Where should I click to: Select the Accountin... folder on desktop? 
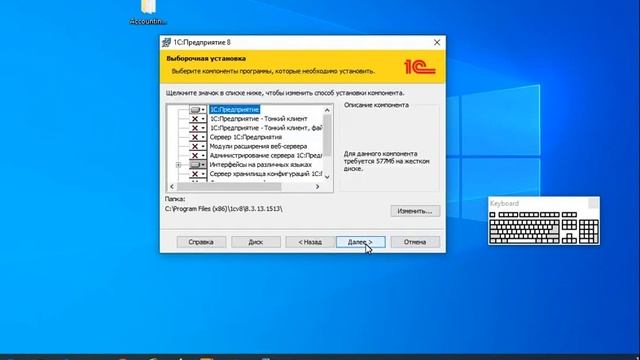(x=148, y=12)
